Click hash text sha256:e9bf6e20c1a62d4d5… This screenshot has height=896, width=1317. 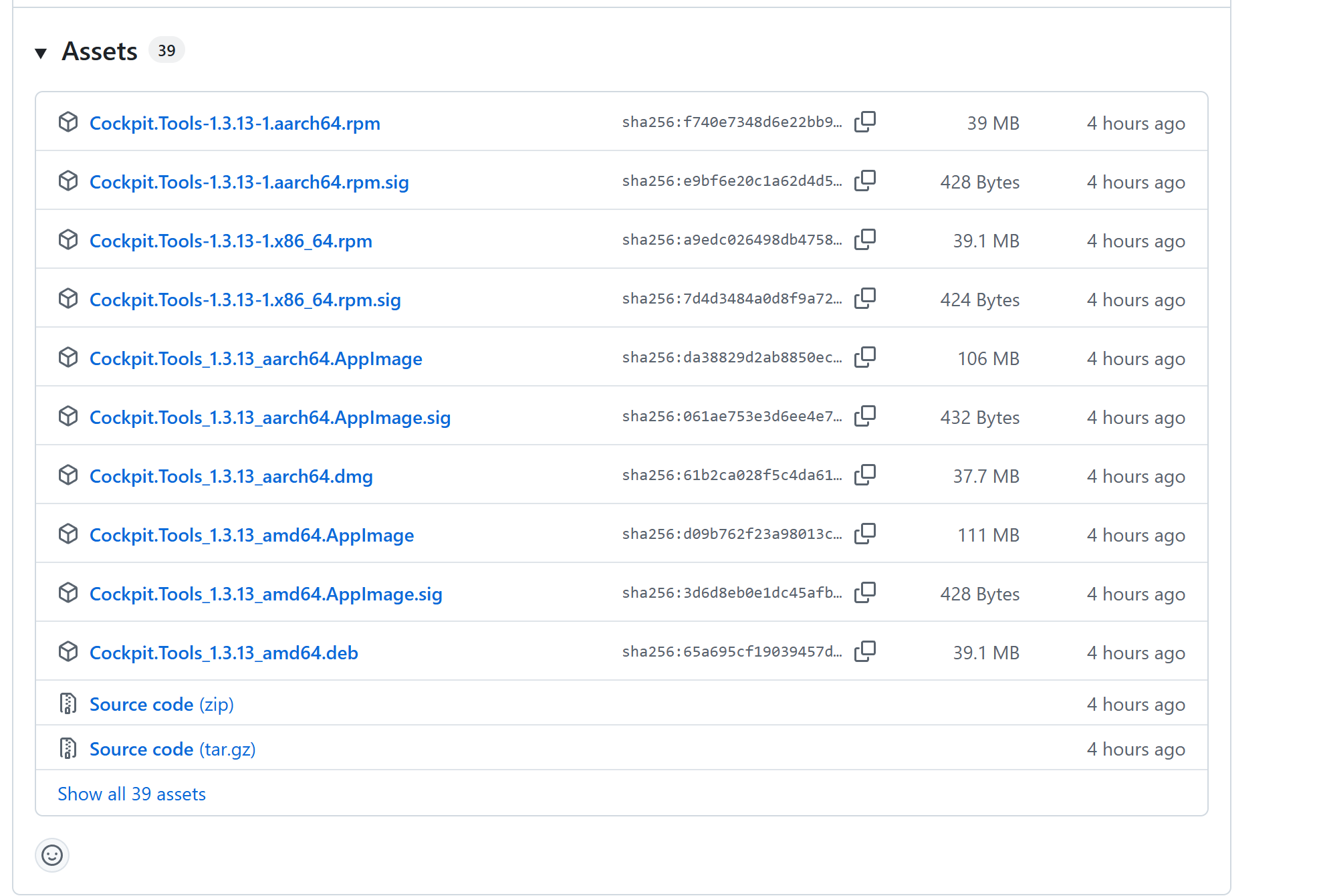(732, 181)
